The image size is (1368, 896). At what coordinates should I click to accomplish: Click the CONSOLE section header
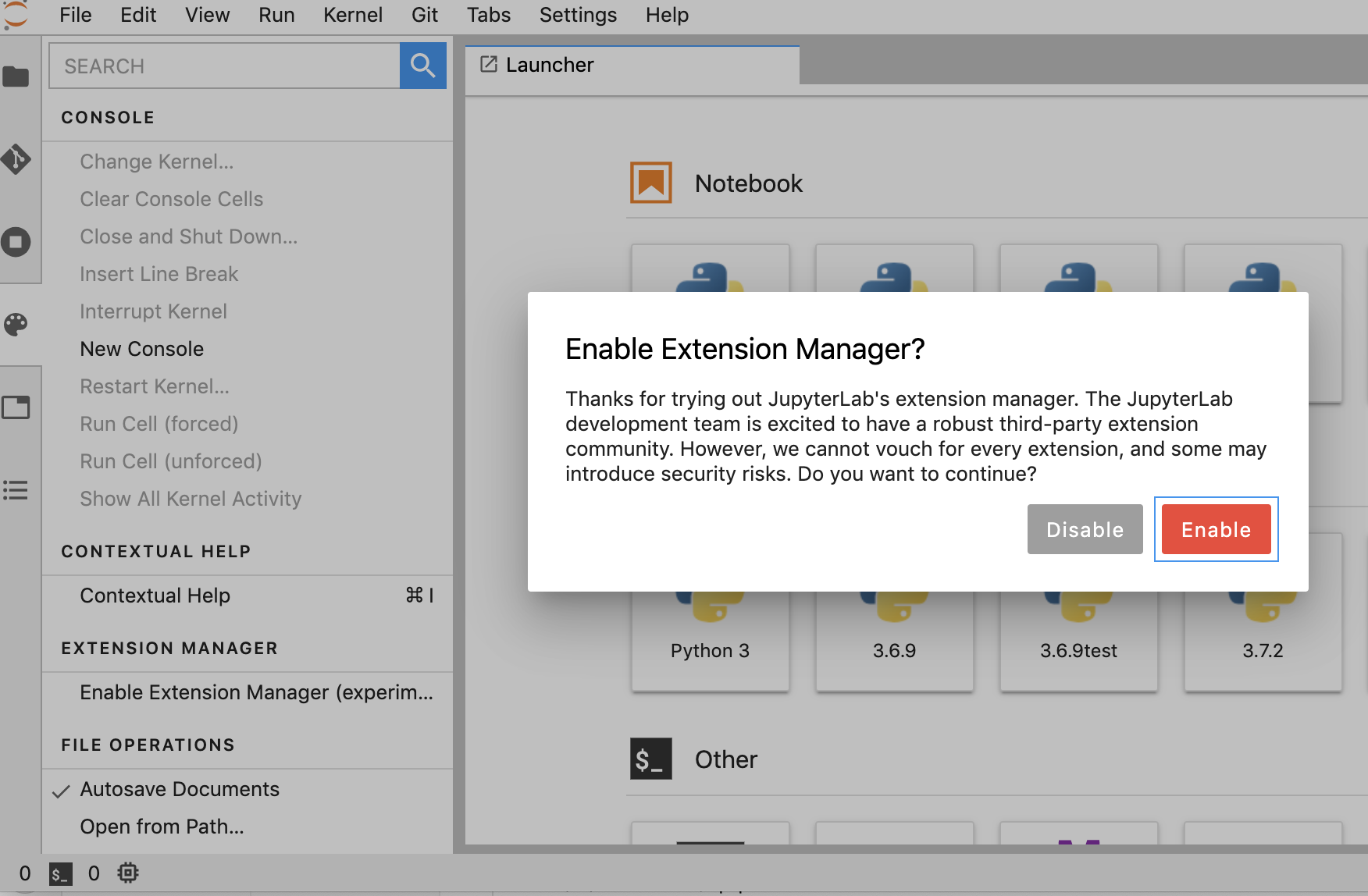[x=108, y=118]
